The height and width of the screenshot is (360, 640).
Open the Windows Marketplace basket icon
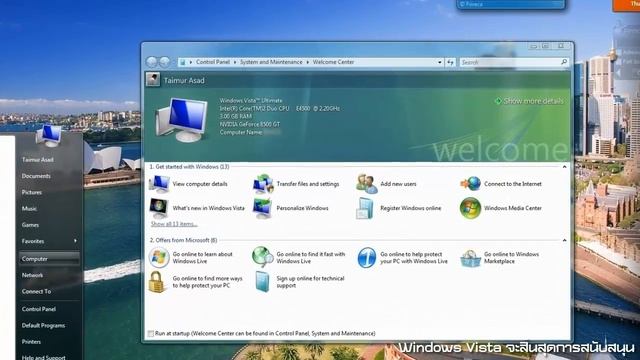[x=471, y=258]
